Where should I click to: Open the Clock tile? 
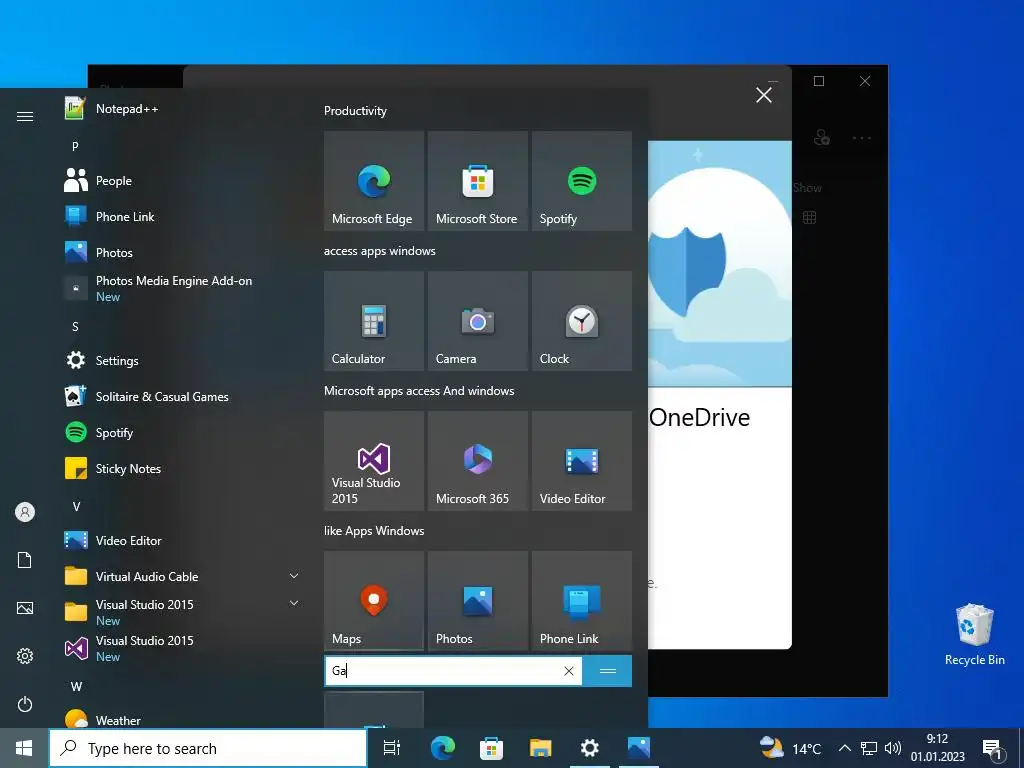click(x=582, y=321)
